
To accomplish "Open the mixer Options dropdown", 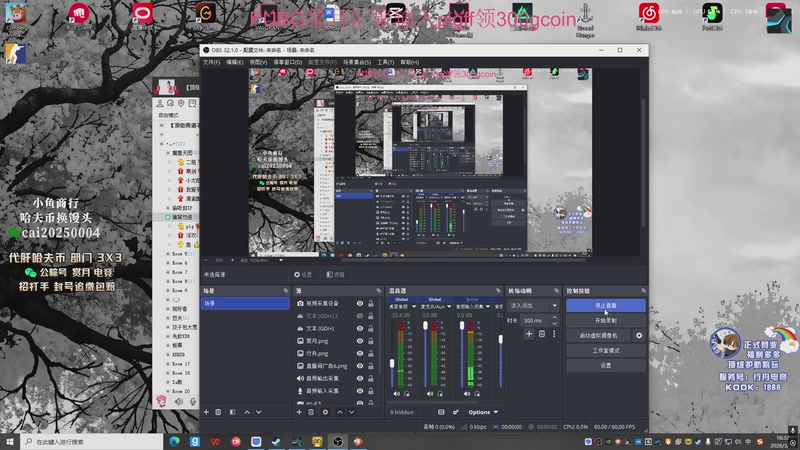I will coord(483,412).
